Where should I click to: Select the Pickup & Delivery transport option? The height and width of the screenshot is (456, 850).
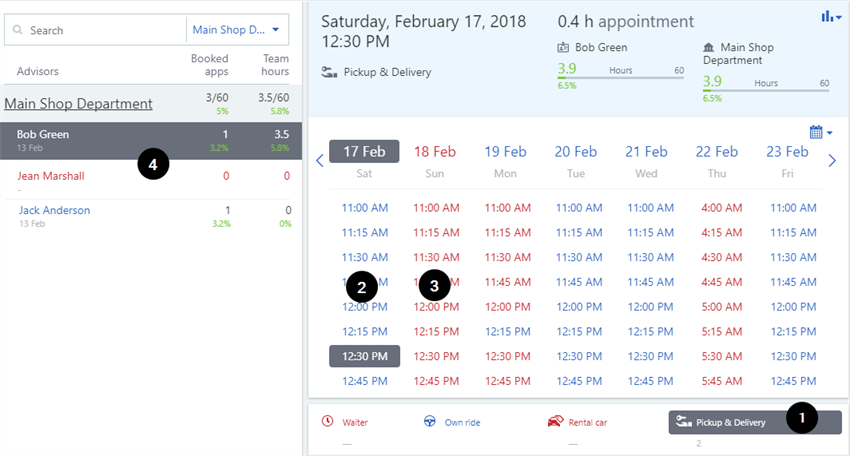coord(754,422)
